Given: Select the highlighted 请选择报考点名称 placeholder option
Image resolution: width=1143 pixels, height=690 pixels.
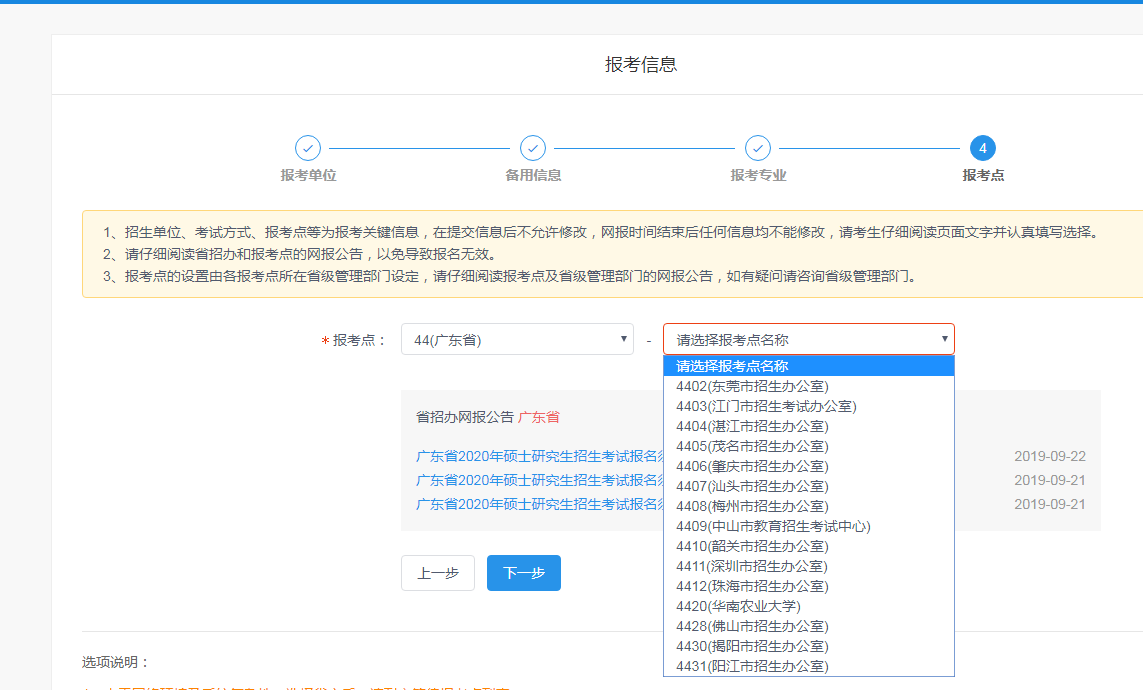Looking at the screenshot, I should (745, 365).
